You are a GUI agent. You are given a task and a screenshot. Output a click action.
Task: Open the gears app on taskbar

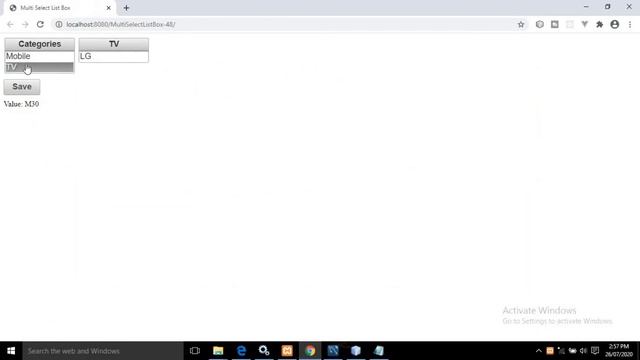click(264, 351)
